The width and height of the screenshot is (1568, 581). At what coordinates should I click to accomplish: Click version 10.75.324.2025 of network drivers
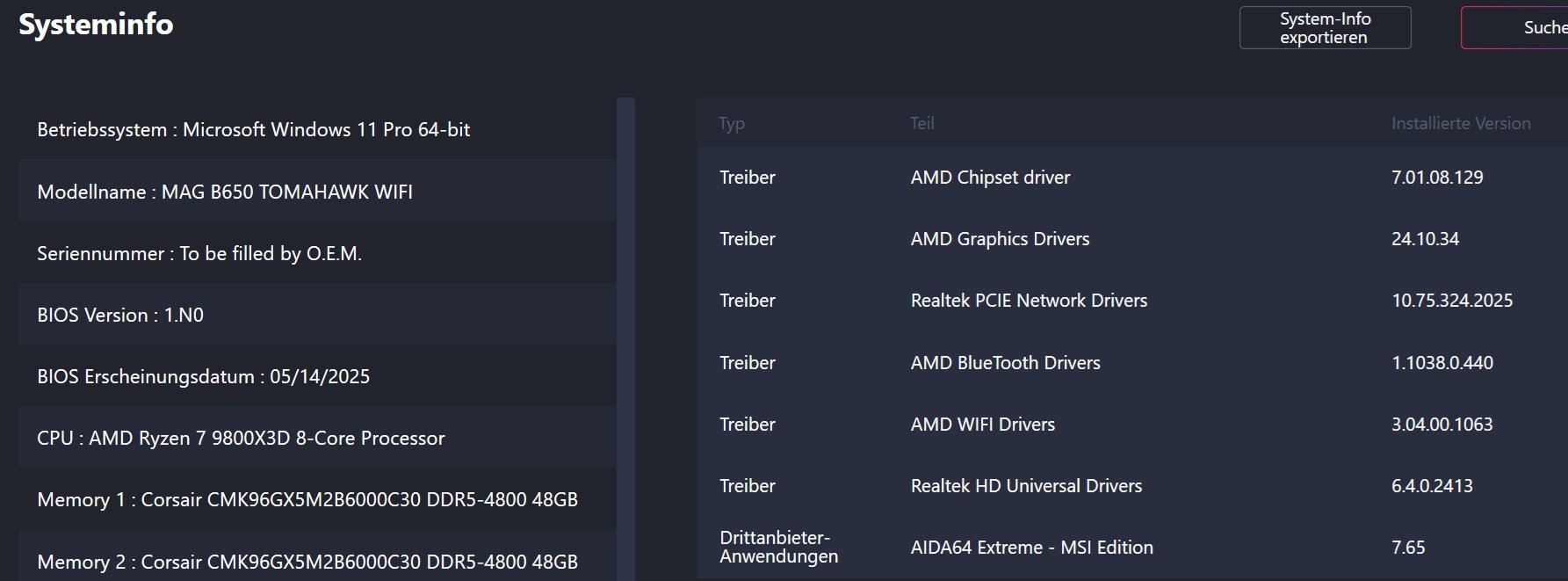pos(1452,301)
